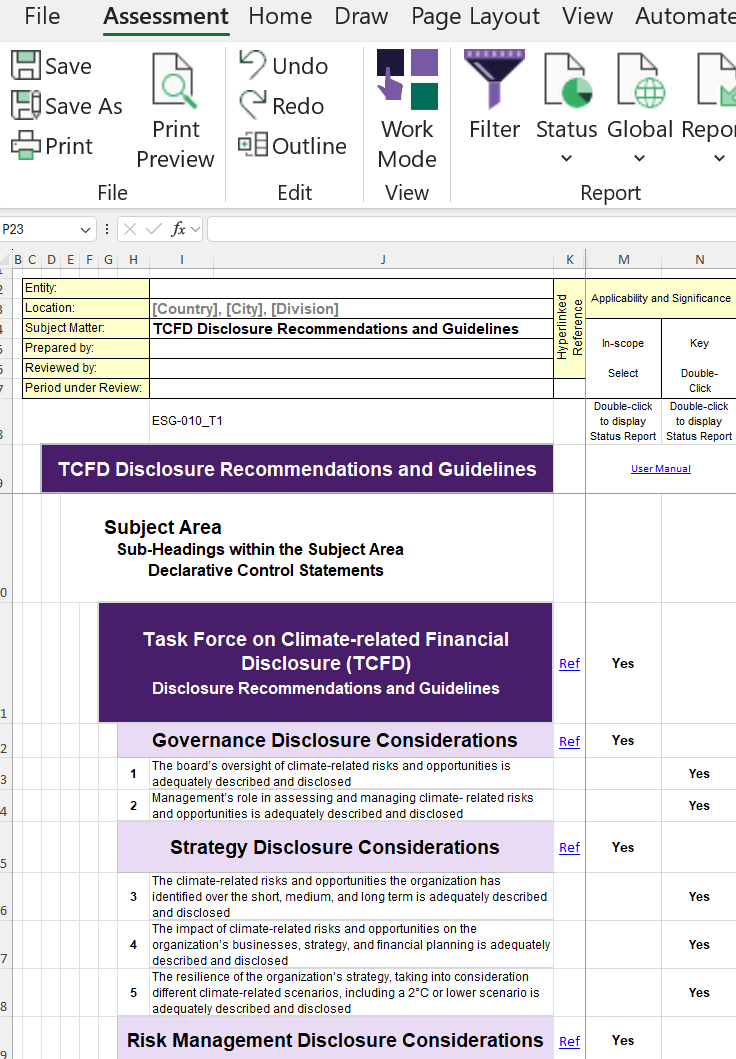This screenshot has width=736, height=1059.
Task: Click the formula bar input field
Action: point(470,229)
